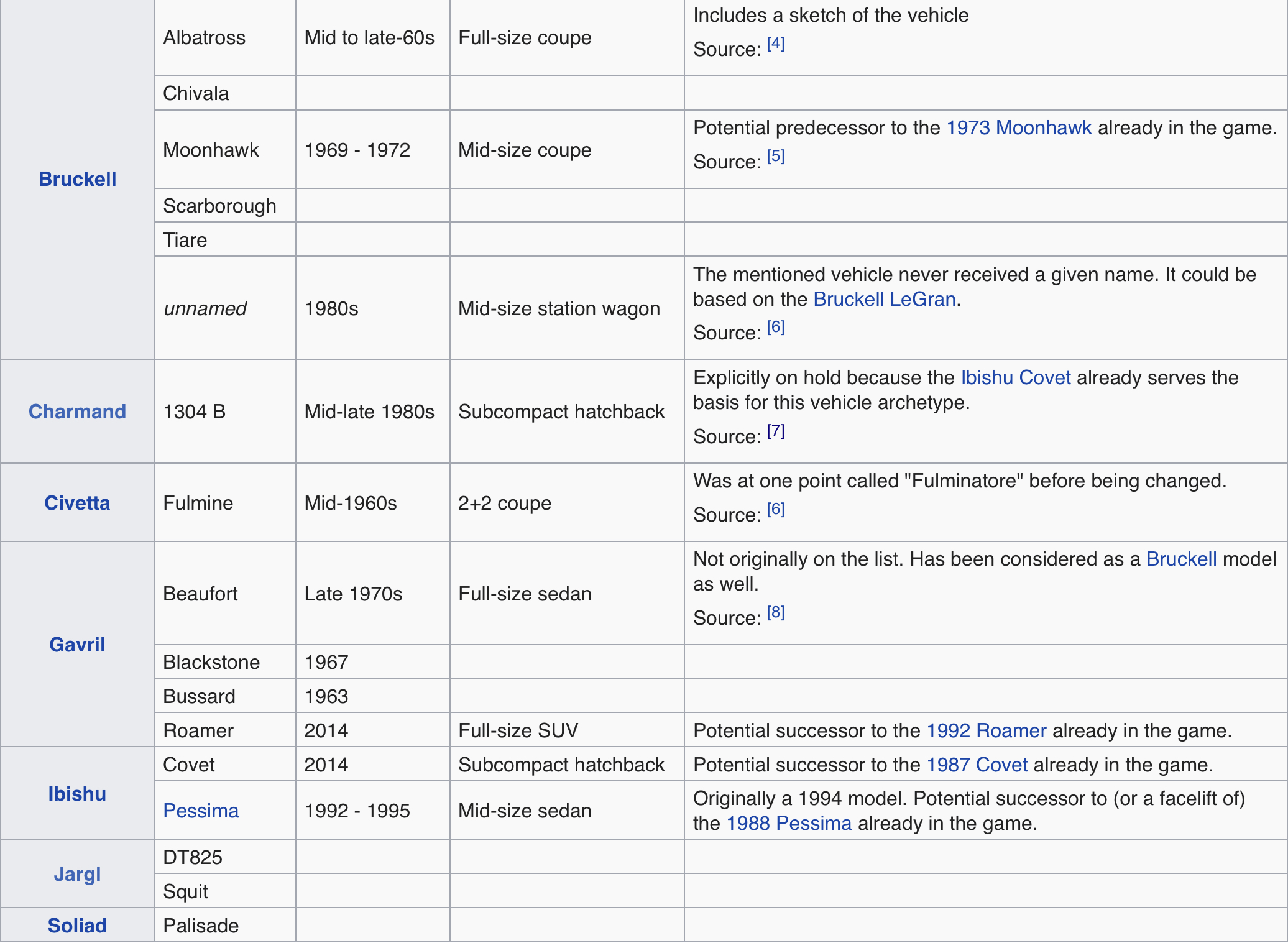Open the Ibishu manufacturer link
The image size is (1288, 943).
click(77, 794)
